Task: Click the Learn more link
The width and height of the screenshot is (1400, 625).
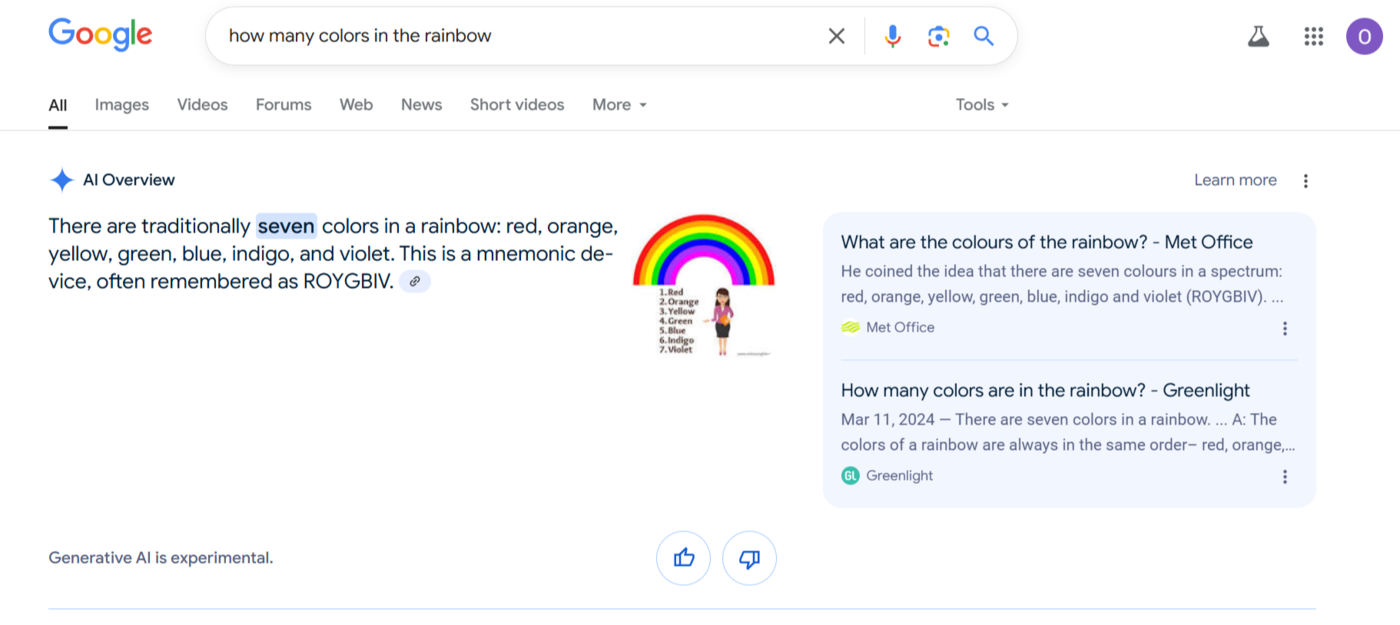Action: coord(1235,180)
